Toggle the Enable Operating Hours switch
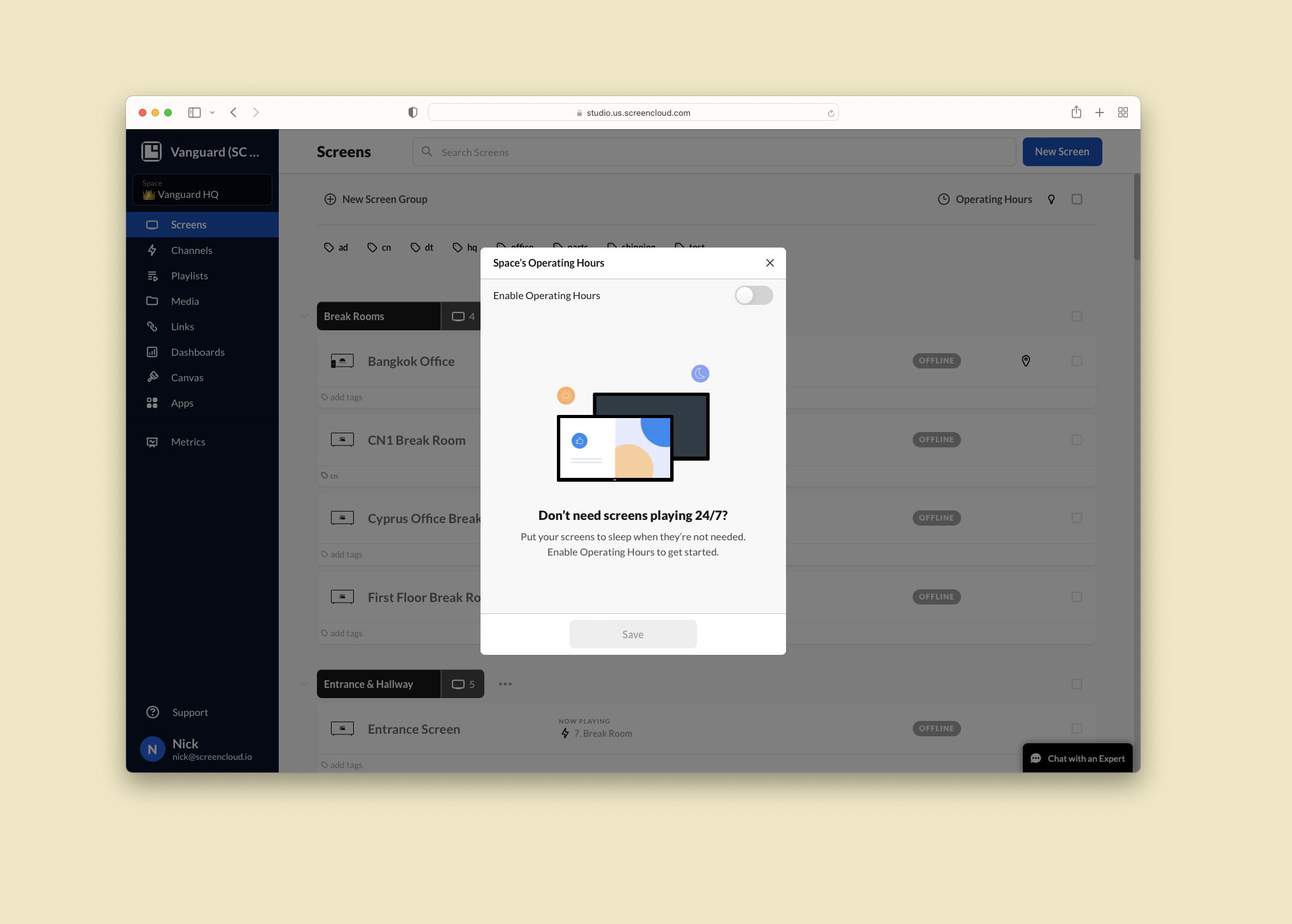Viewport: 1292px width, 924px height. pos(754,295)
